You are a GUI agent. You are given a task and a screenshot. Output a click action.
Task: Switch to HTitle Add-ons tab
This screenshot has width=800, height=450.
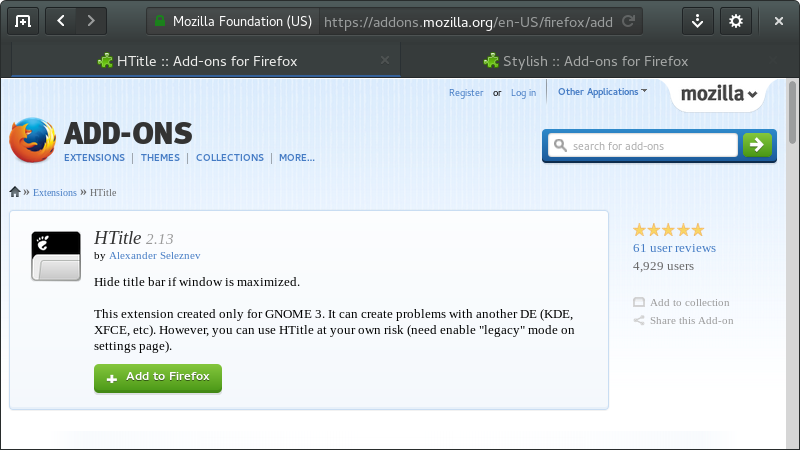[206, 61]
